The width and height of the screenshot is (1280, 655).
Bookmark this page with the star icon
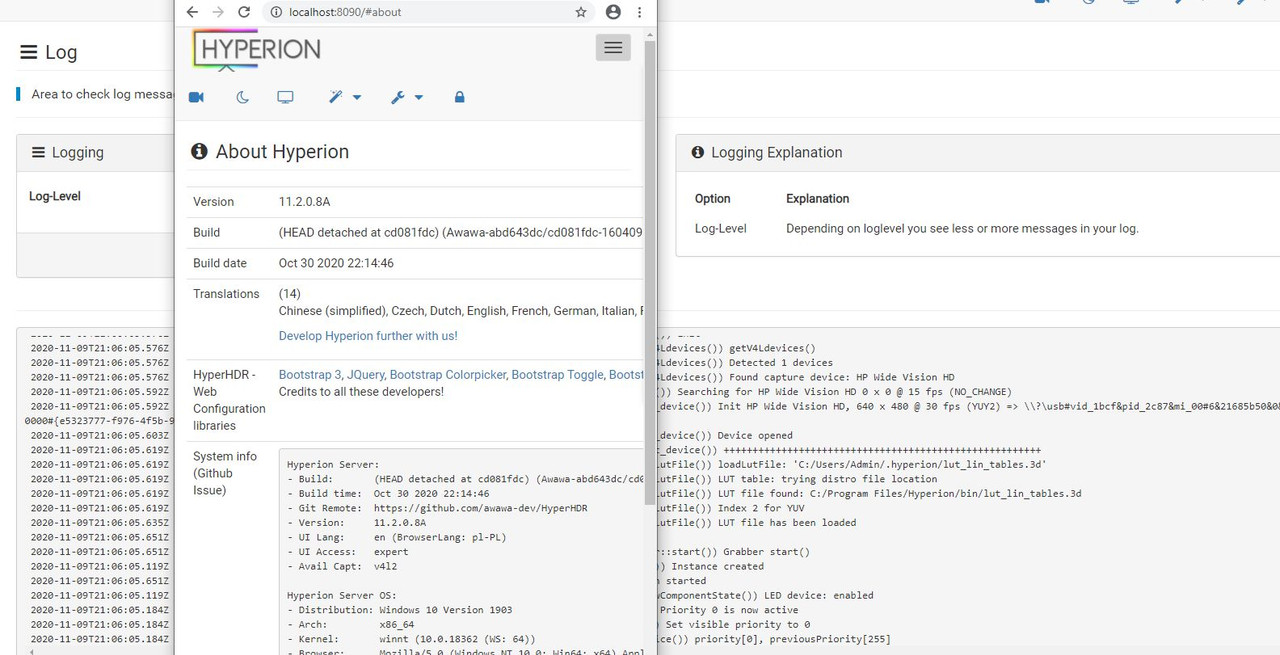click(x=581, y=12)
